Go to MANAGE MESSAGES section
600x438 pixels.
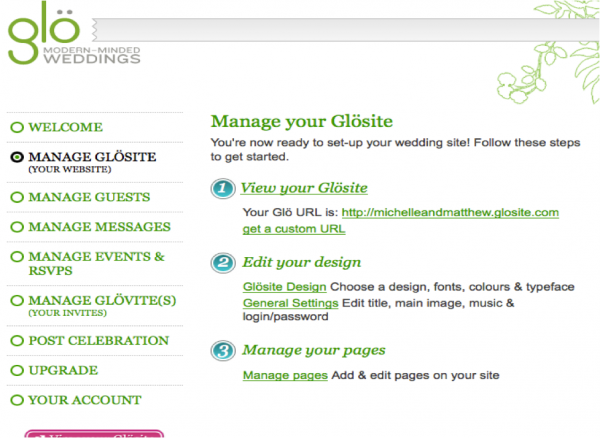(x=99, y=227)
